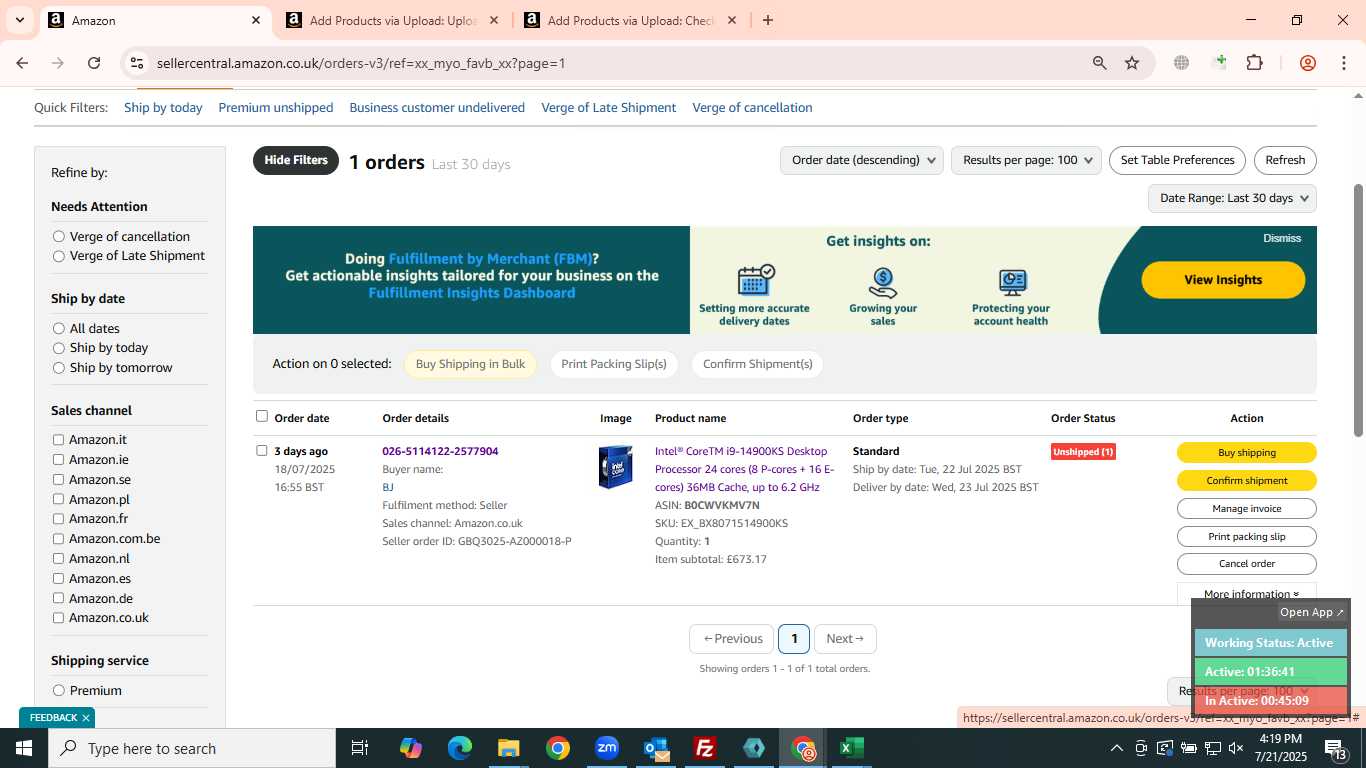Apply Business customer undelivered quick filter
The height and width of the screenshot is (768, 1366).
pos(437,107)
